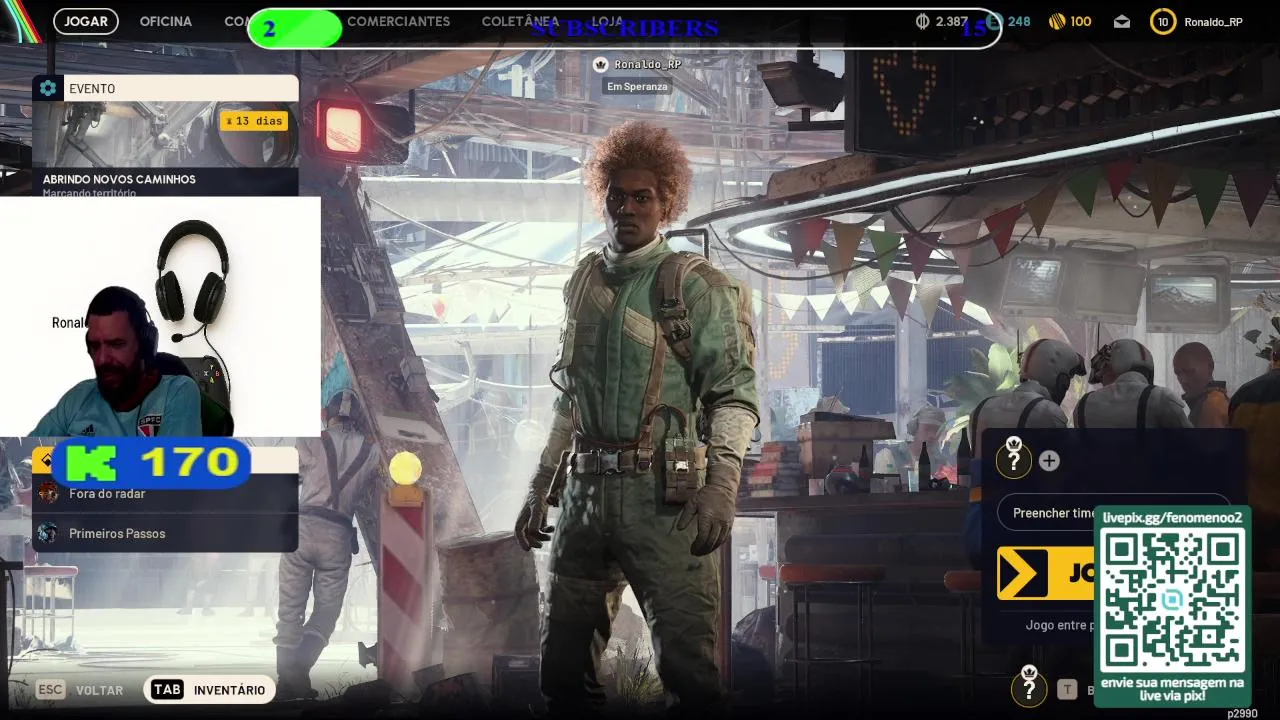This screenshot has height=720, width=1280.
Task: Click the Jogo entre plataformas text
Action: pyautogui.click(x=1060, y=625)
